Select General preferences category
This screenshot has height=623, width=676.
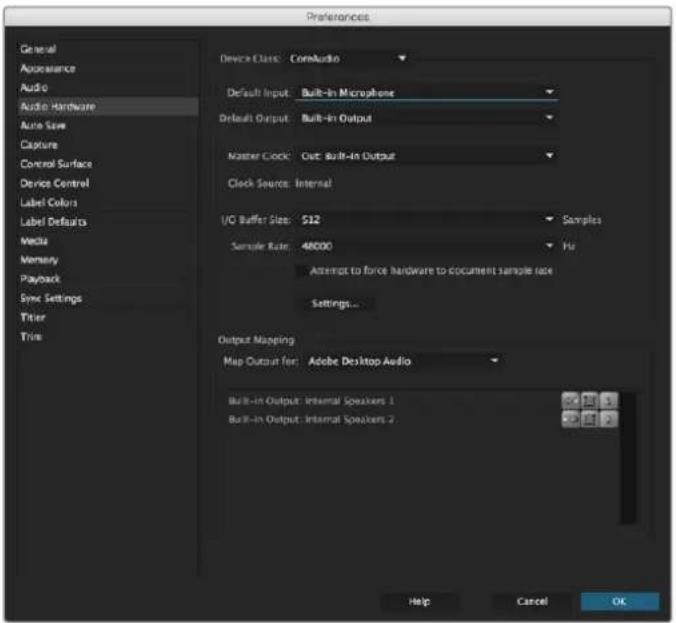[108, 49]
